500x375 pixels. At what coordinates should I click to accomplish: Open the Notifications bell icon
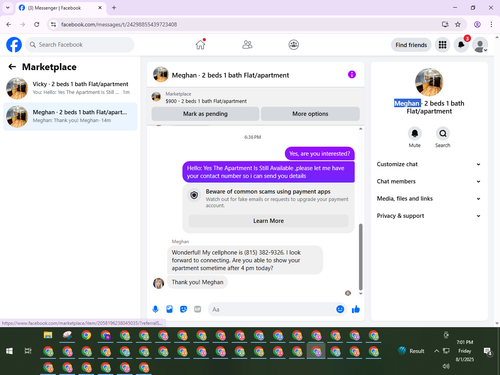[461, 45]
